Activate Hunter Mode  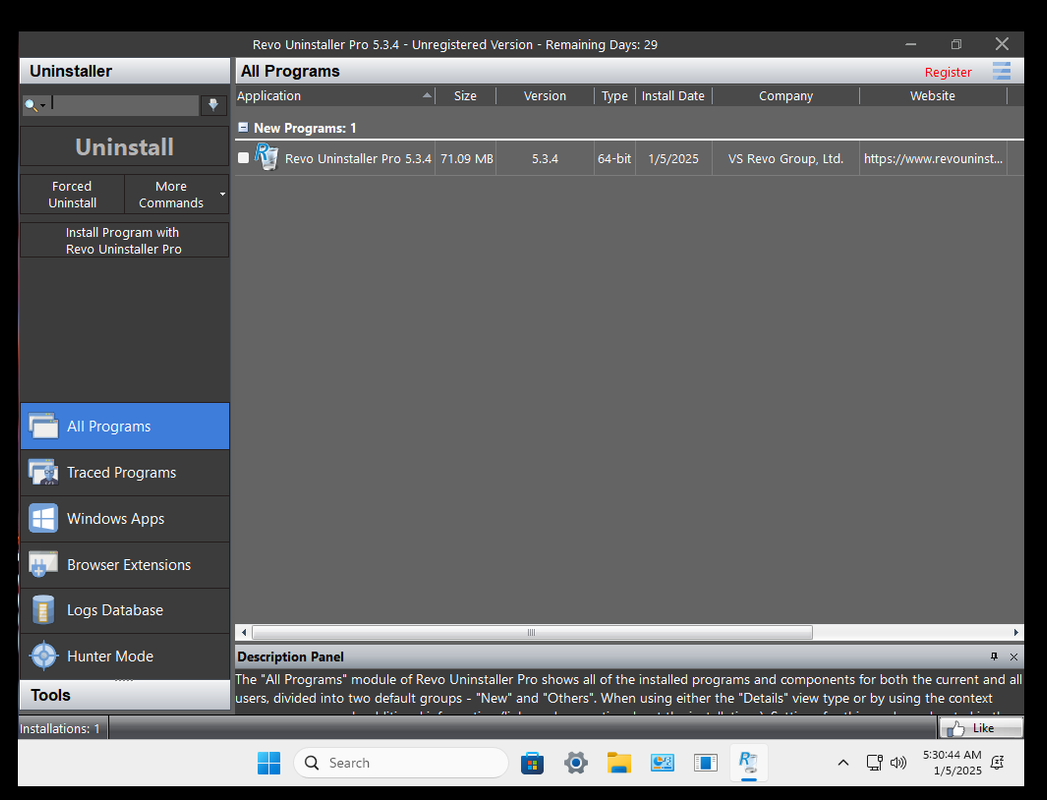[125, 656]
